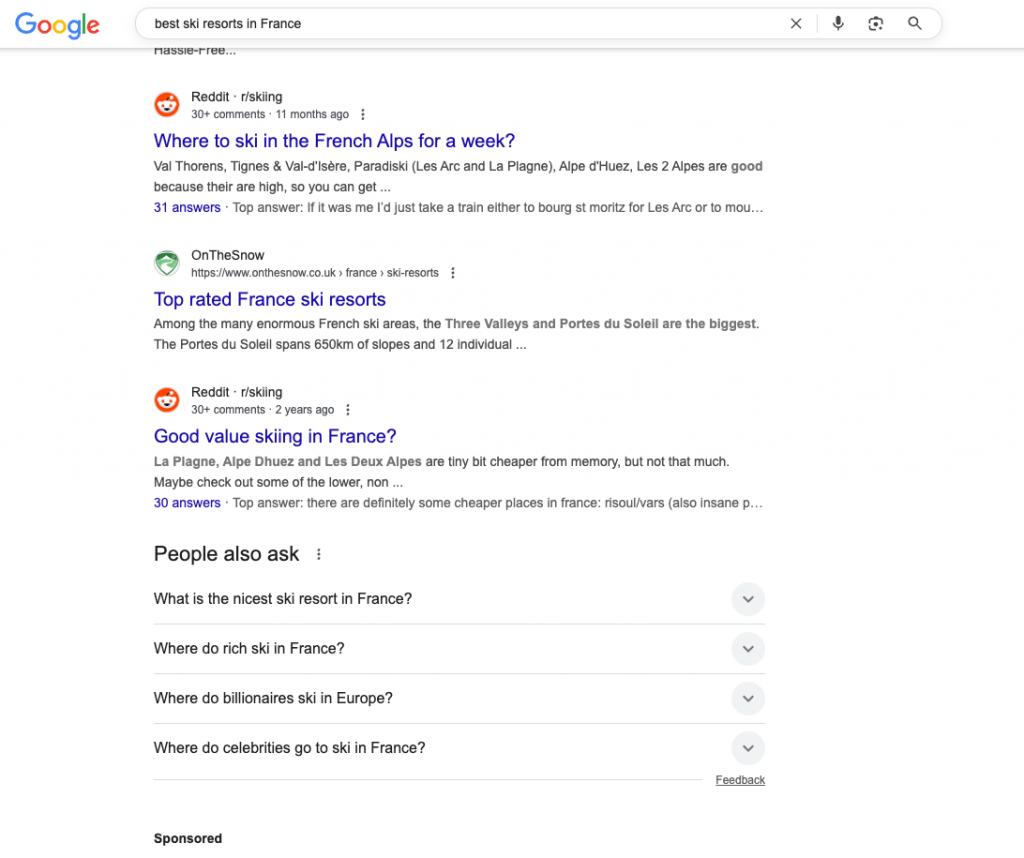Viewport: 1024px width, 858px height.
Task: Click the onthesnow.co.uk URL breadcrumb
Action: pyautogui.click(x=315, y=273)
